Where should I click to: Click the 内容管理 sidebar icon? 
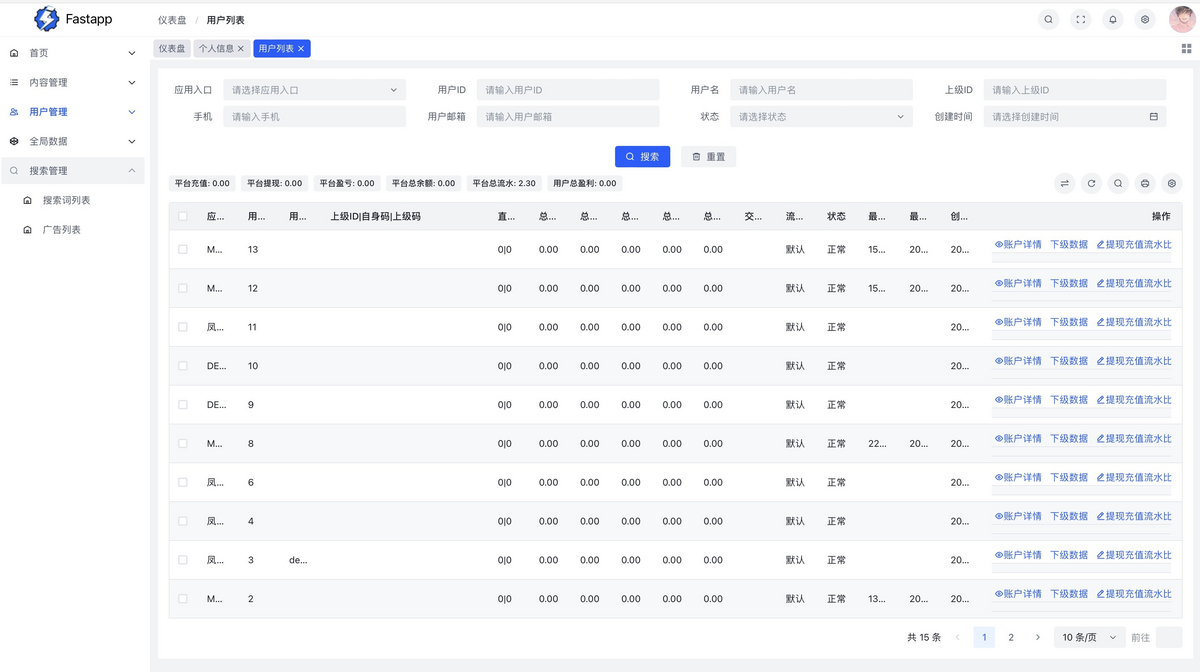[x=14, y=82]
